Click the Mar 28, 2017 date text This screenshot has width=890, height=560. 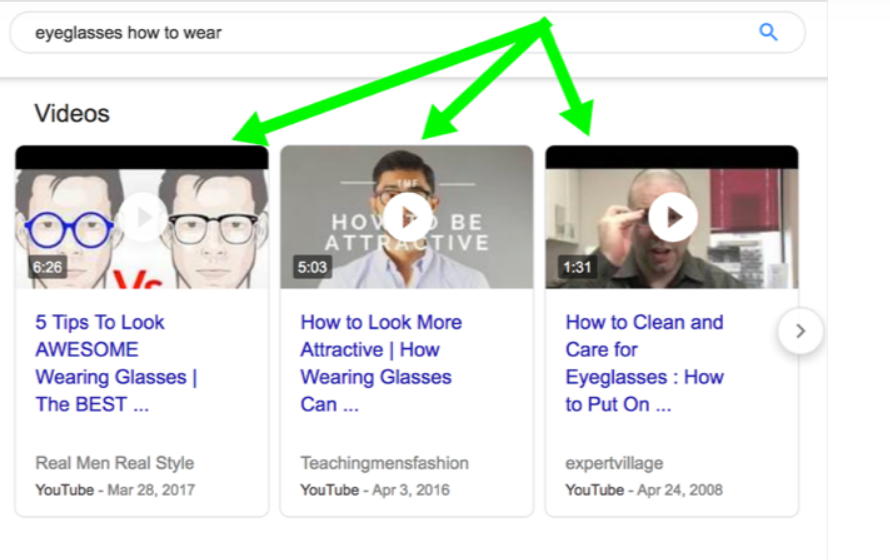click(x=150, y=490)
